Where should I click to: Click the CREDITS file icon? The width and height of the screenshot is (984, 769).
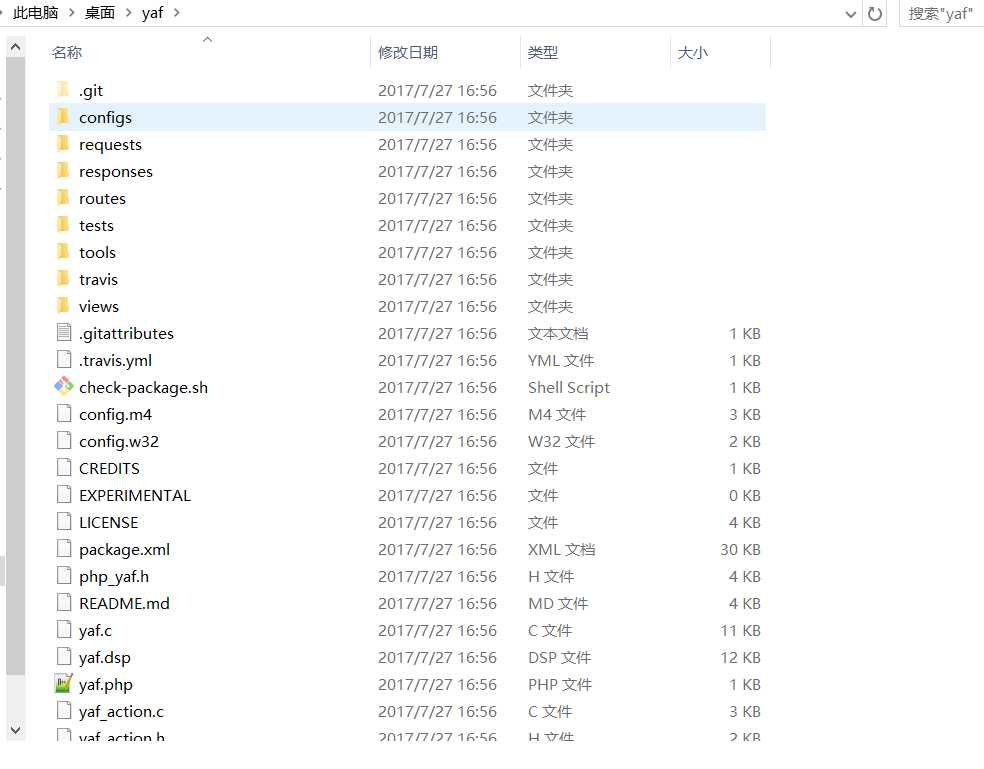click(64, 468)
